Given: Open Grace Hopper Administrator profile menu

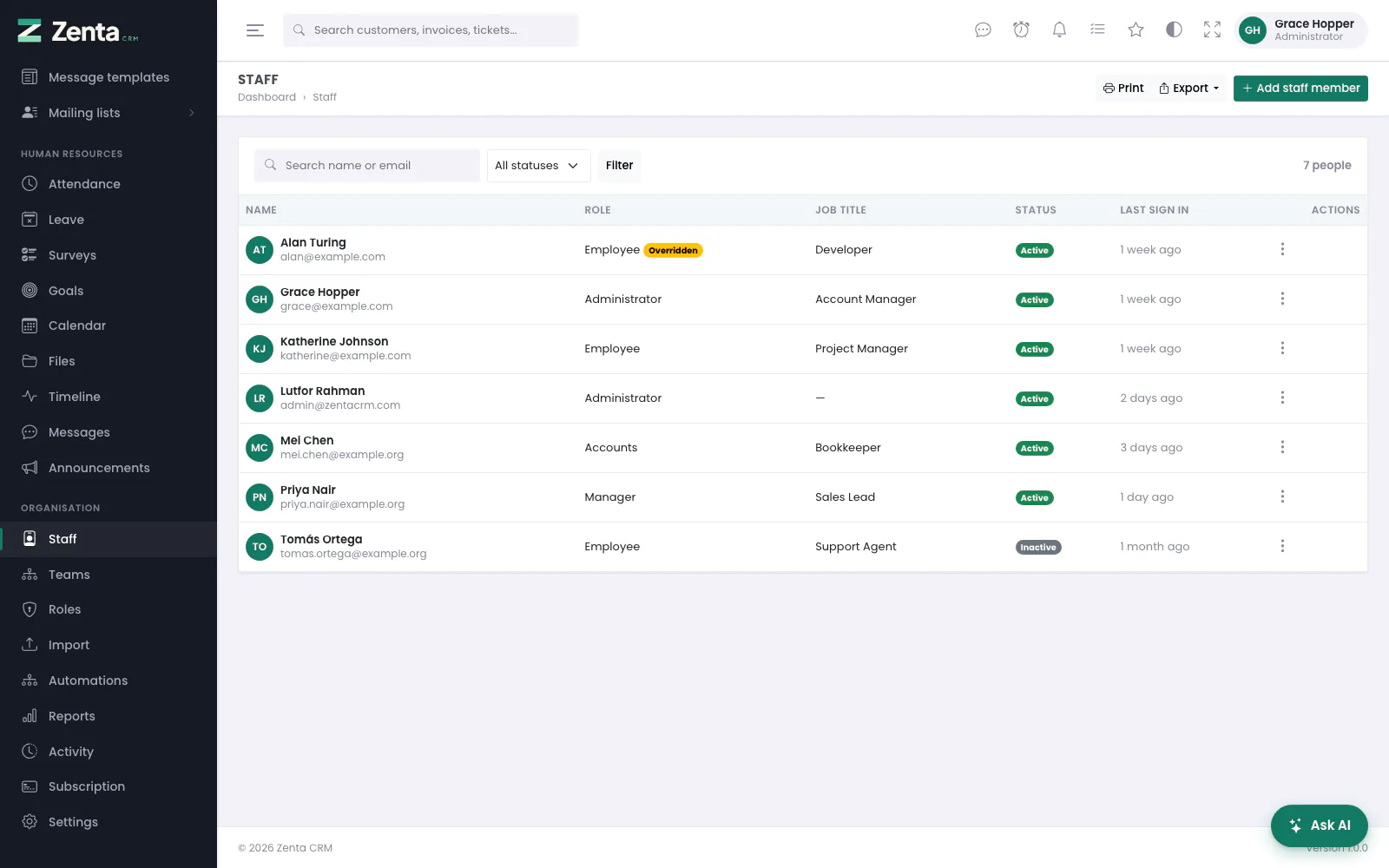Looking at the screenshot, I should (1301, 30).
